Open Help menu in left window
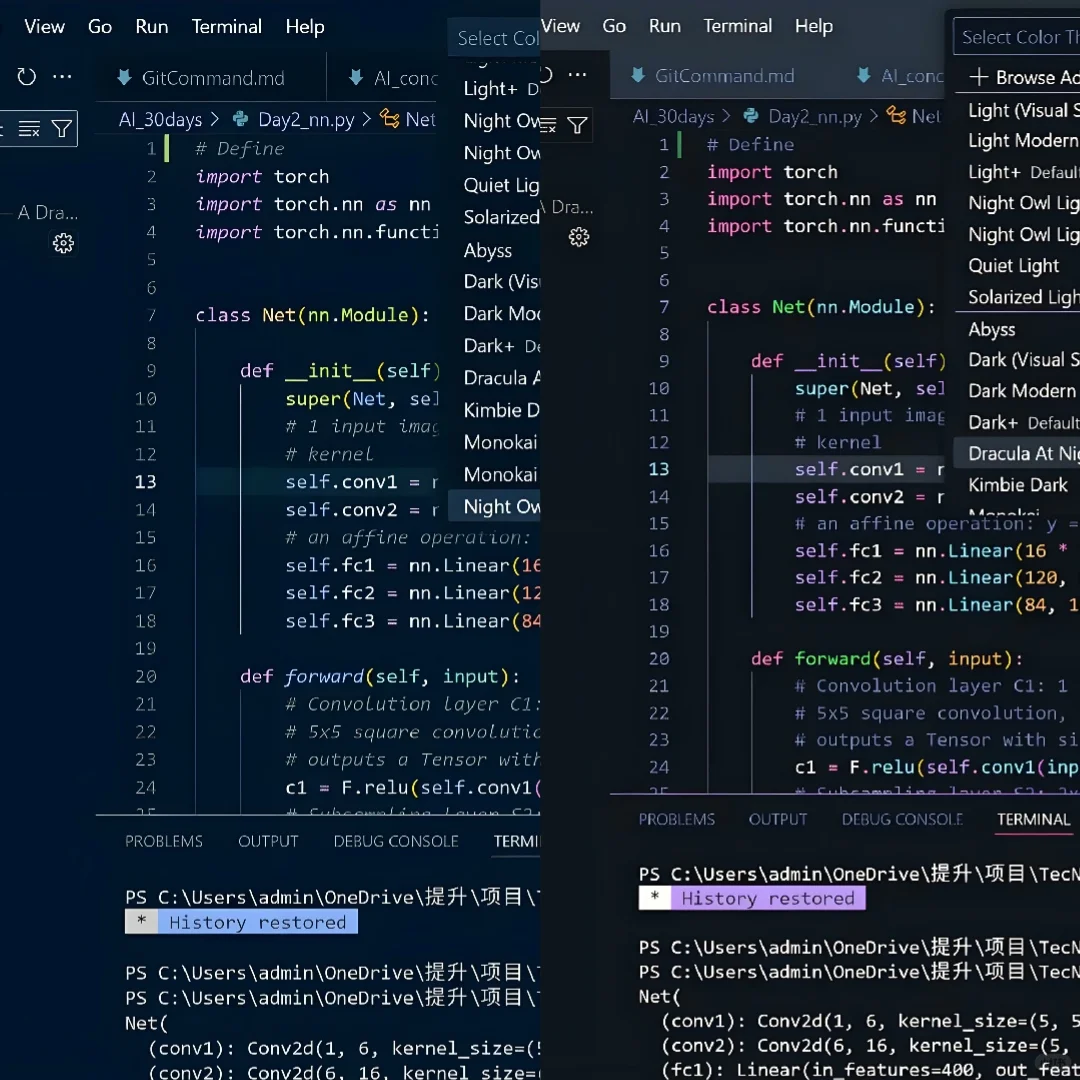 tap(305, 27)
